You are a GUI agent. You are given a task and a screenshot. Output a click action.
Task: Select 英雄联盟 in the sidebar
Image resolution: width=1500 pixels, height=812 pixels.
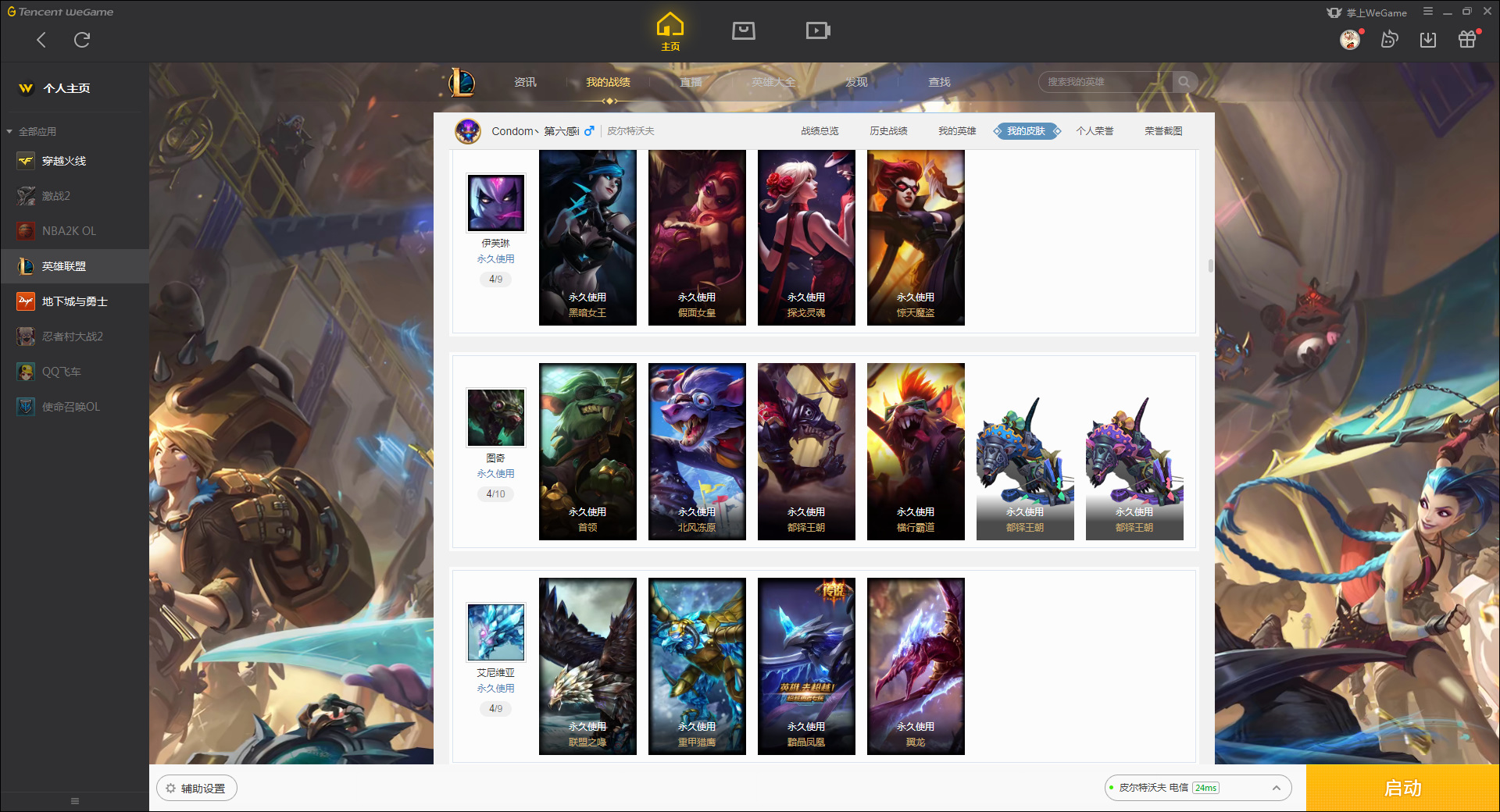click(74, 266)
